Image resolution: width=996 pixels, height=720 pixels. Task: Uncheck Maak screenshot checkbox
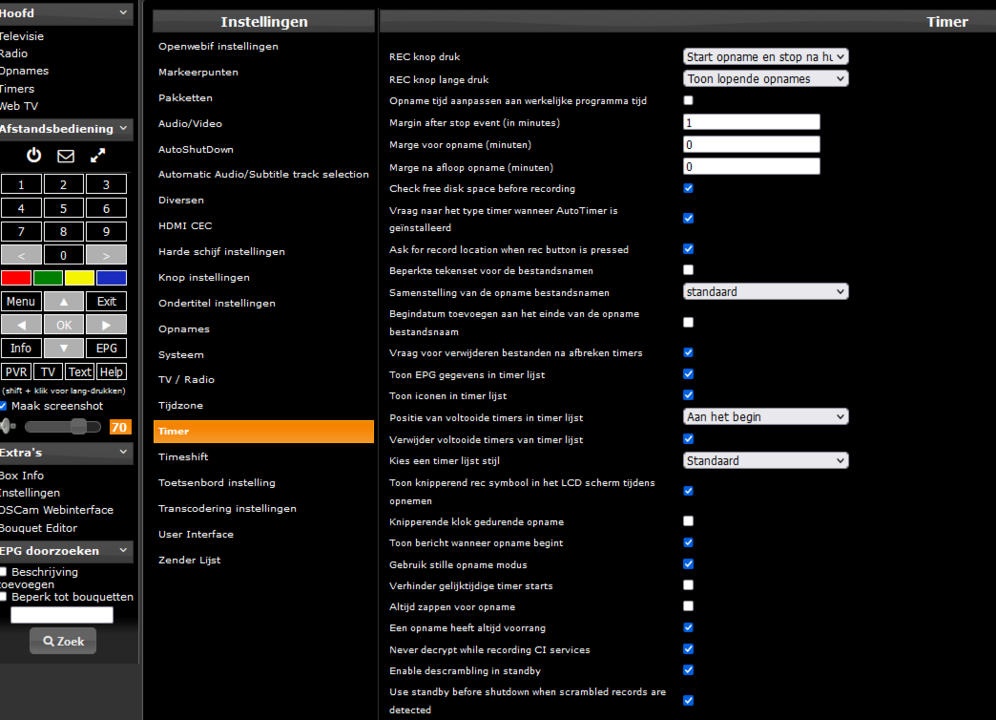tap(3, 406)
